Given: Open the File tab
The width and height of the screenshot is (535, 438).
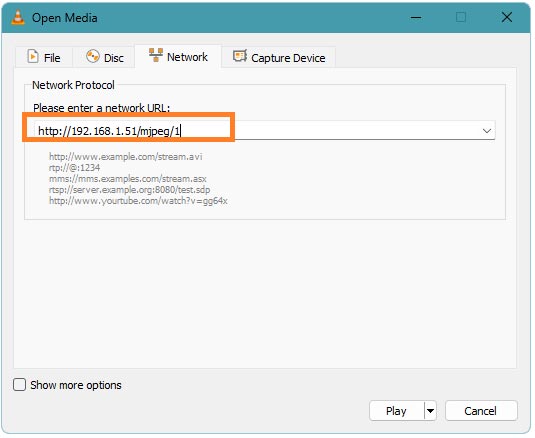Looking at the screenshot, I should [44, 57].
